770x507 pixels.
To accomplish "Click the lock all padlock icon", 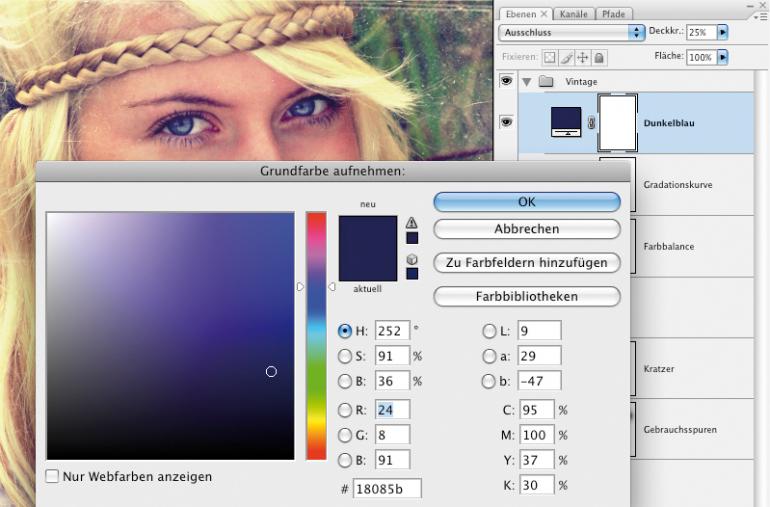I will point(599,58).
